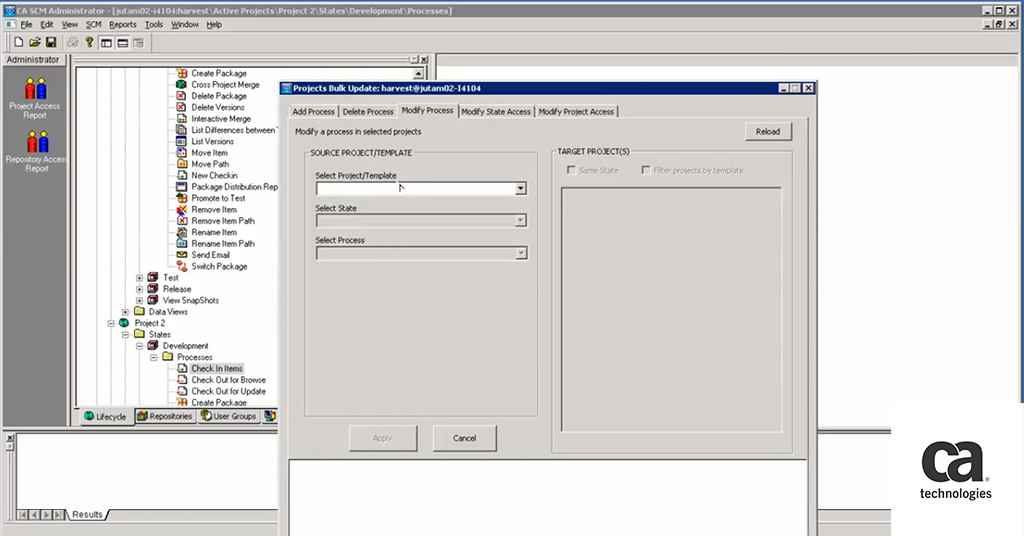Select the Send Email process icon

[x=181, y=255]
